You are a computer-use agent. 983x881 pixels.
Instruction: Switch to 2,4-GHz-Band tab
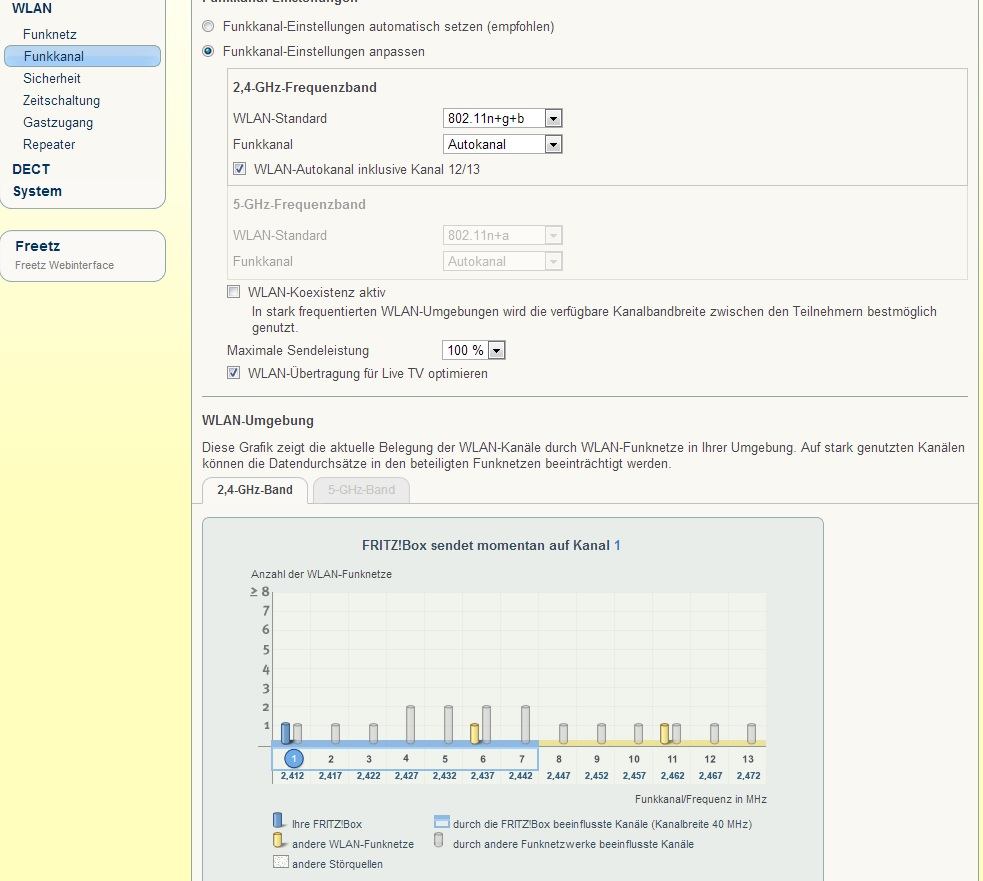tap(255, 490)
